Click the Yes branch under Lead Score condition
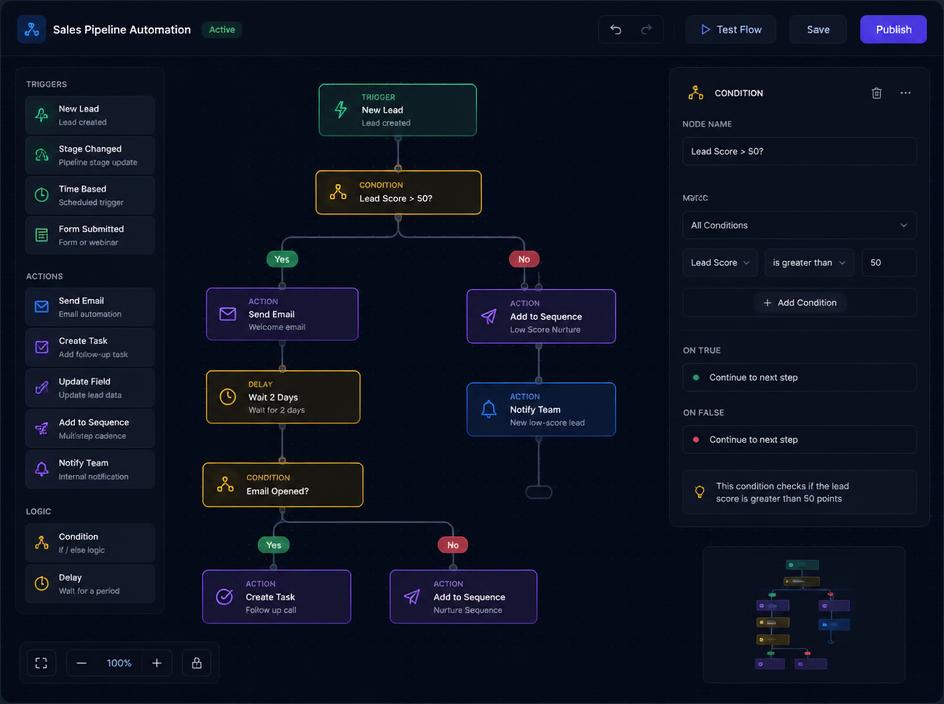The height and width of the screenshot is (704, 944). 282,259
